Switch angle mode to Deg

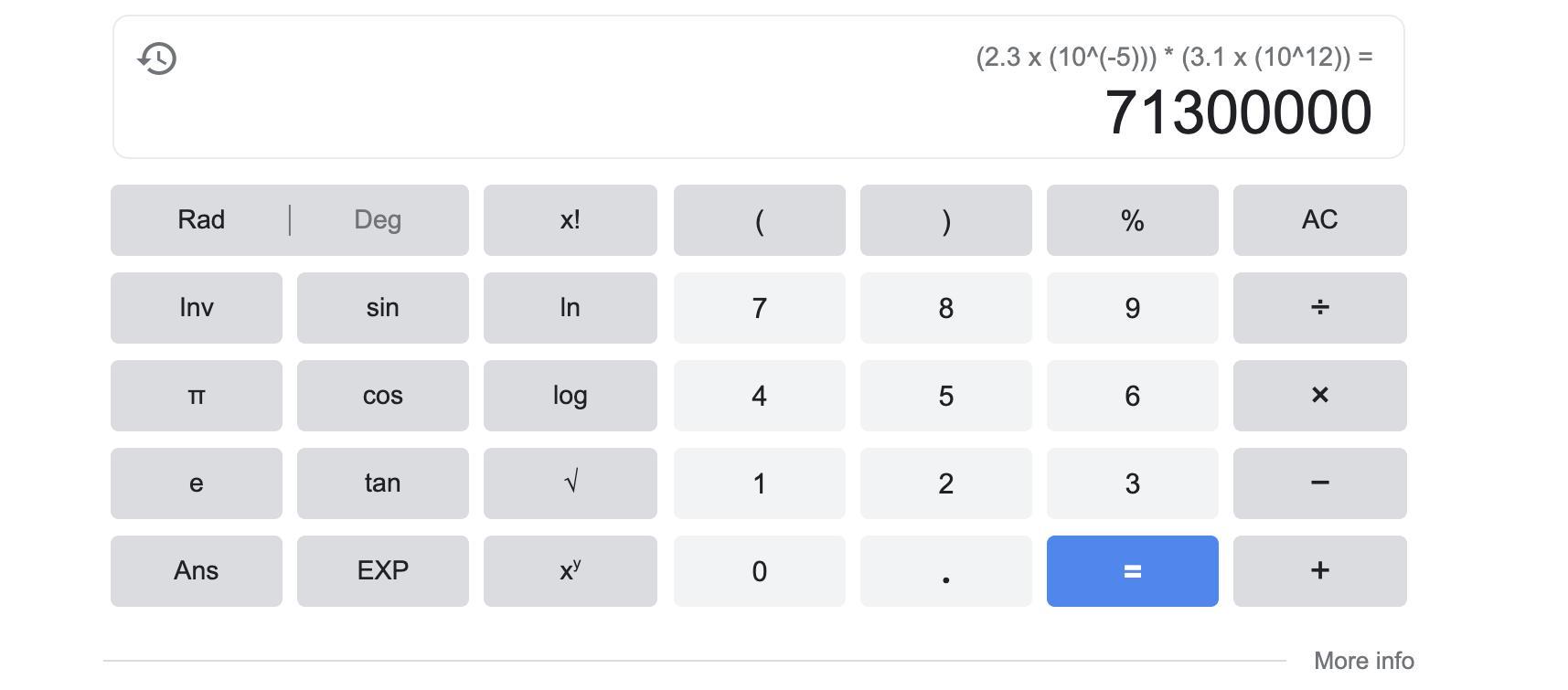point(378,220)
